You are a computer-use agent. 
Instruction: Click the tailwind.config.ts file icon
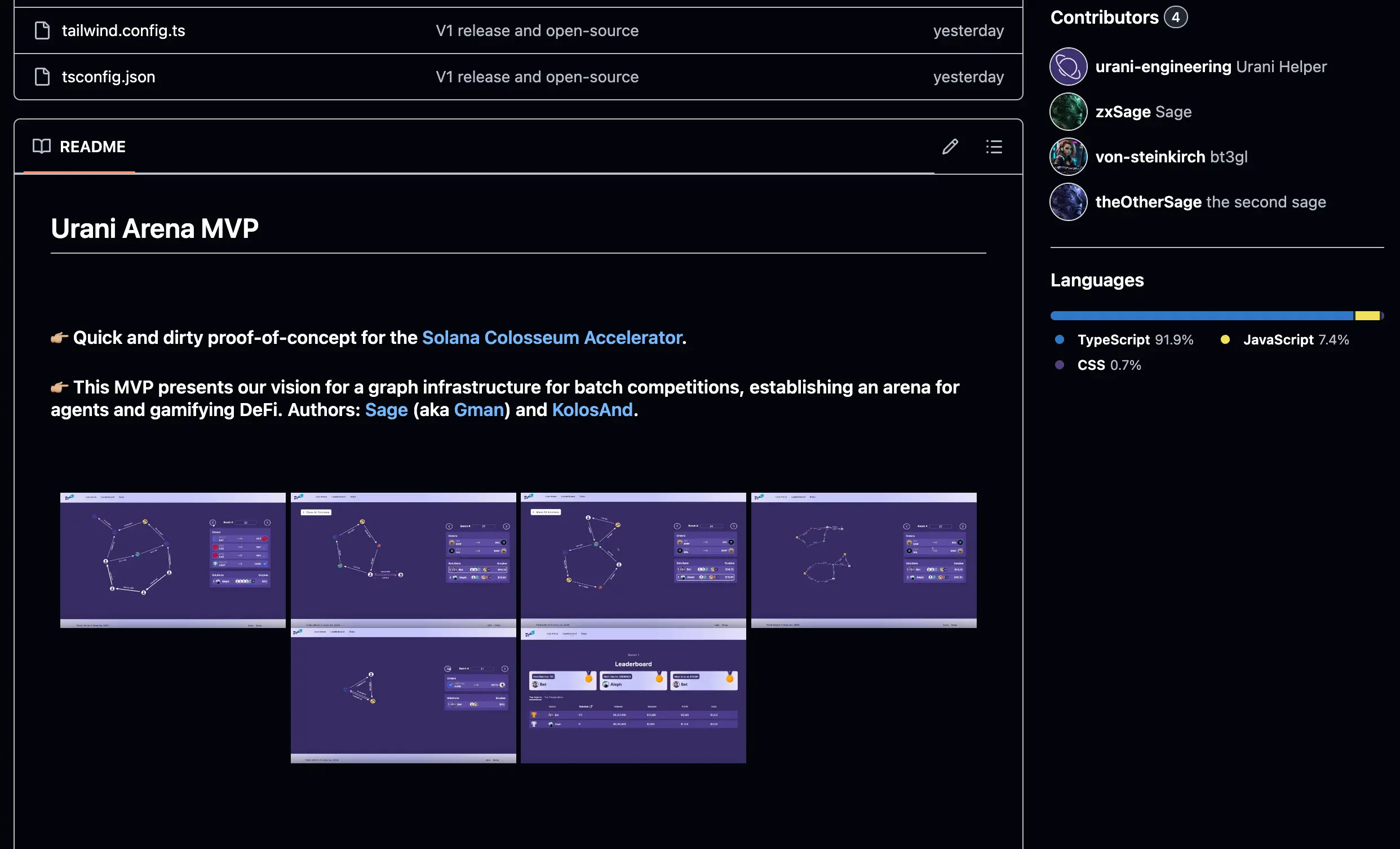(x=42, y=30)
